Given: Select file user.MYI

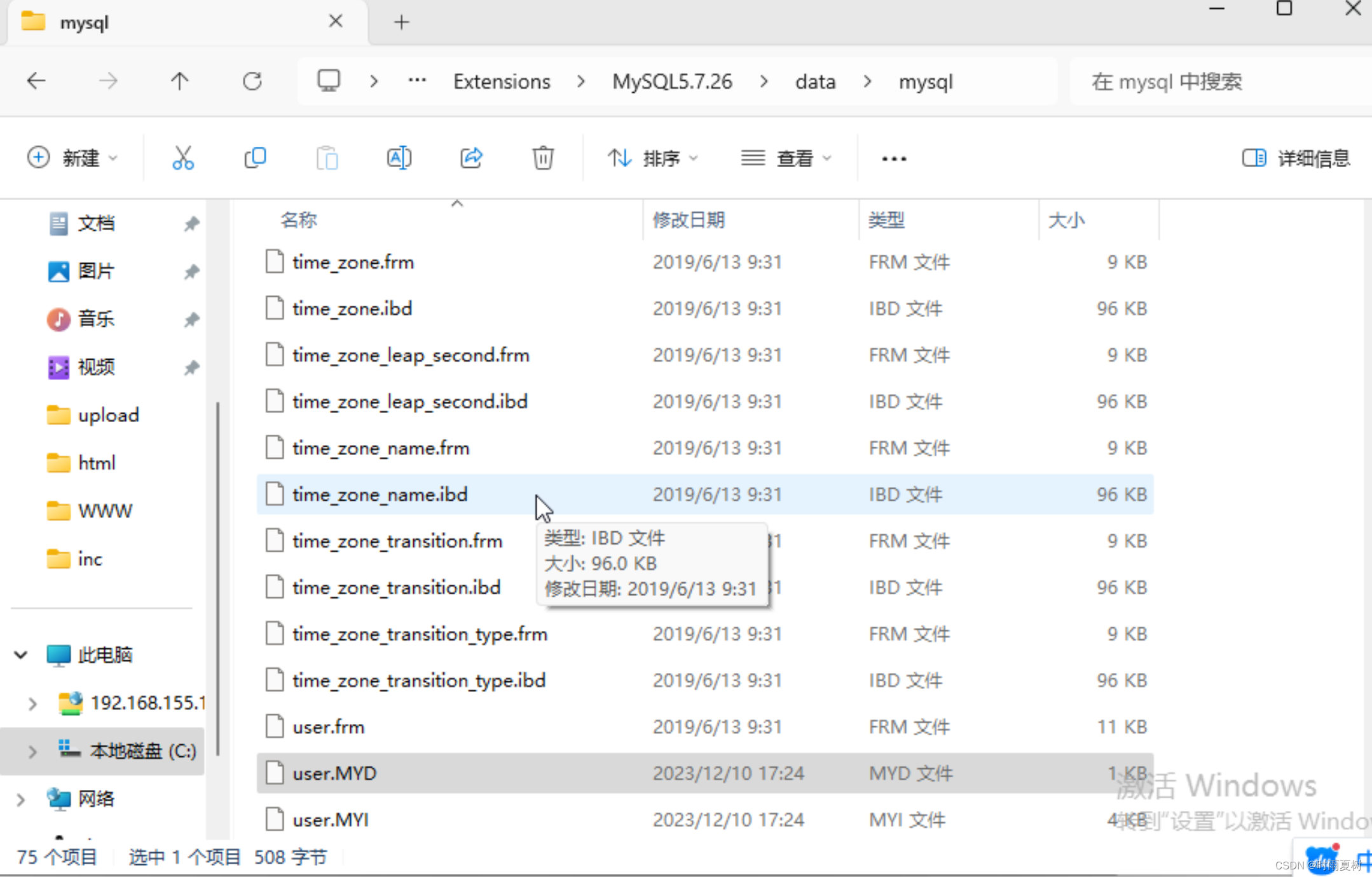Looking at the screenshot, I should [705, 820].
